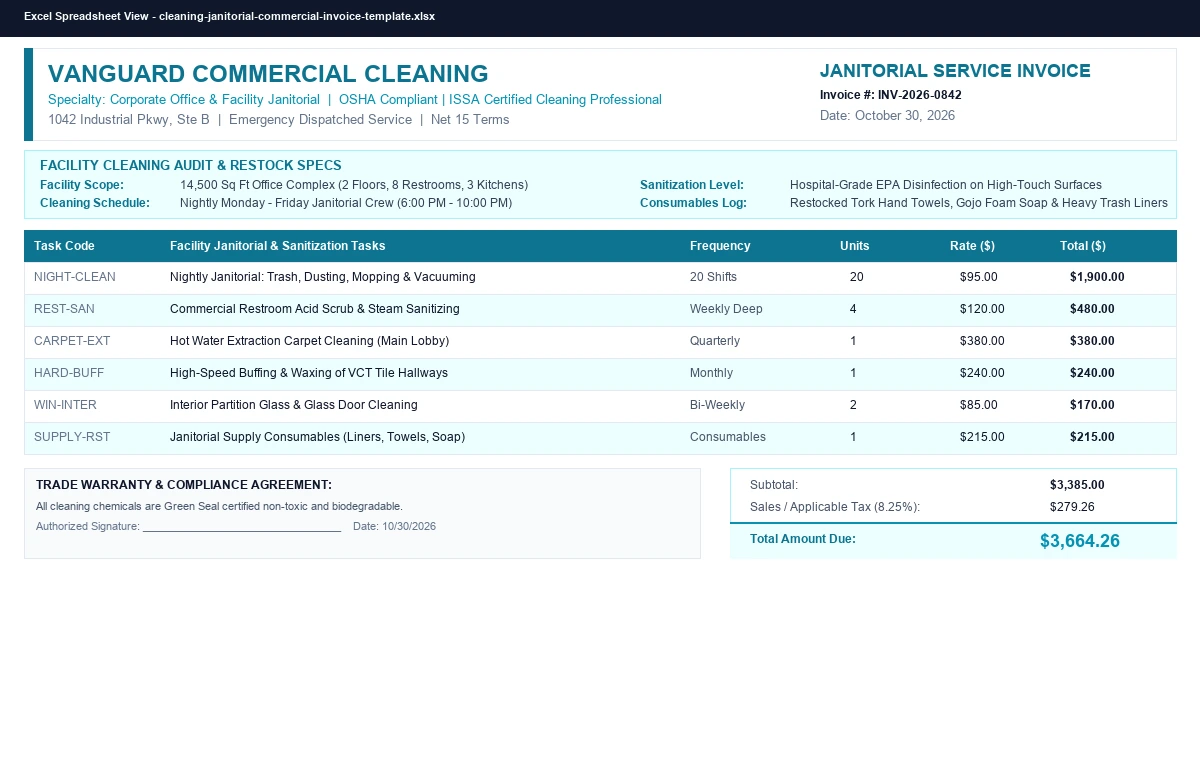Click the Date: October 30, 2026 line
Image resolution: width=1200 pixels, height=760 pixels.
(x=887, y=116)
